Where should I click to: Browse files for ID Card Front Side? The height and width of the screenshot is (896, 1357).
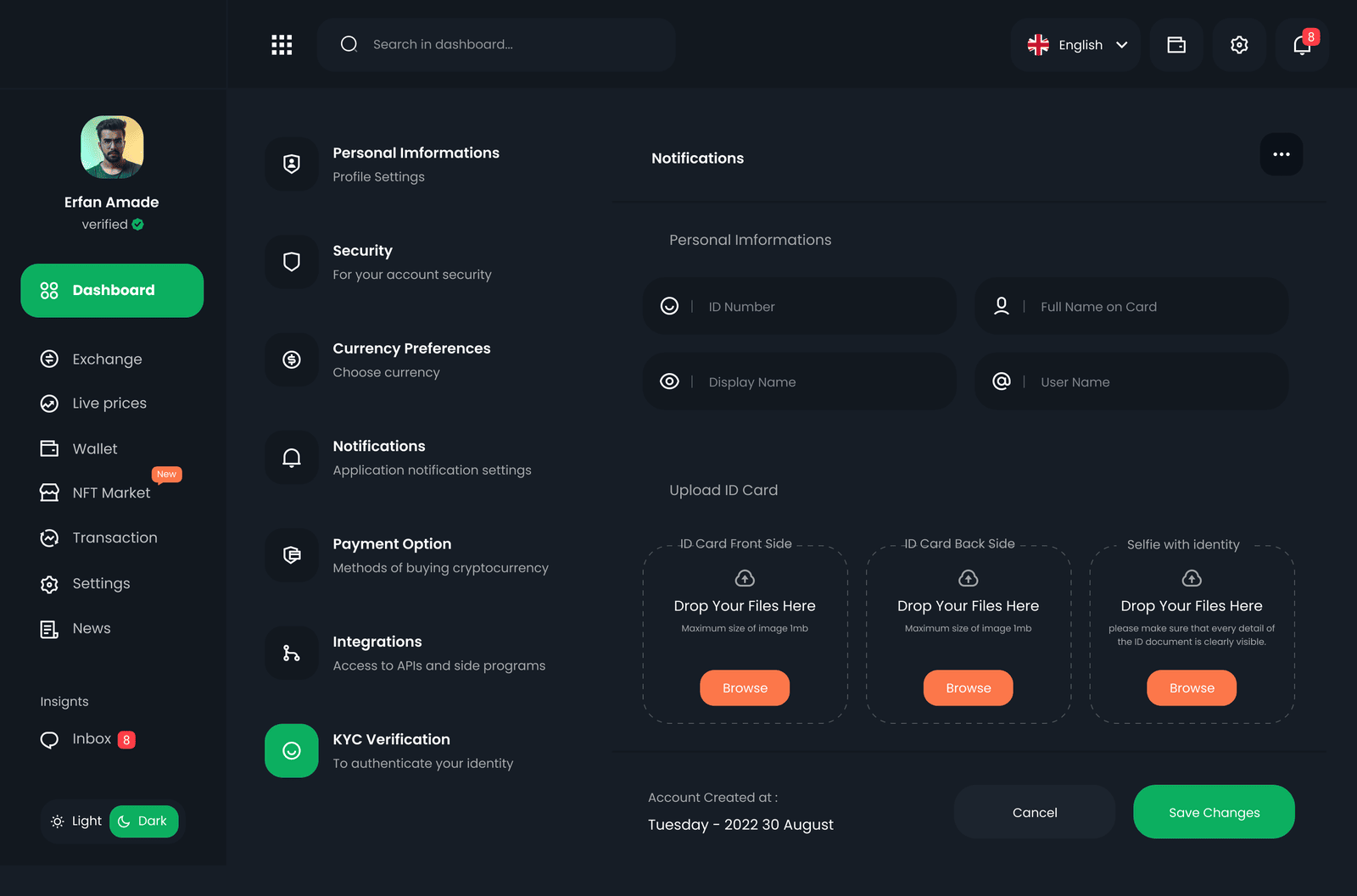[x=745, y=688]
